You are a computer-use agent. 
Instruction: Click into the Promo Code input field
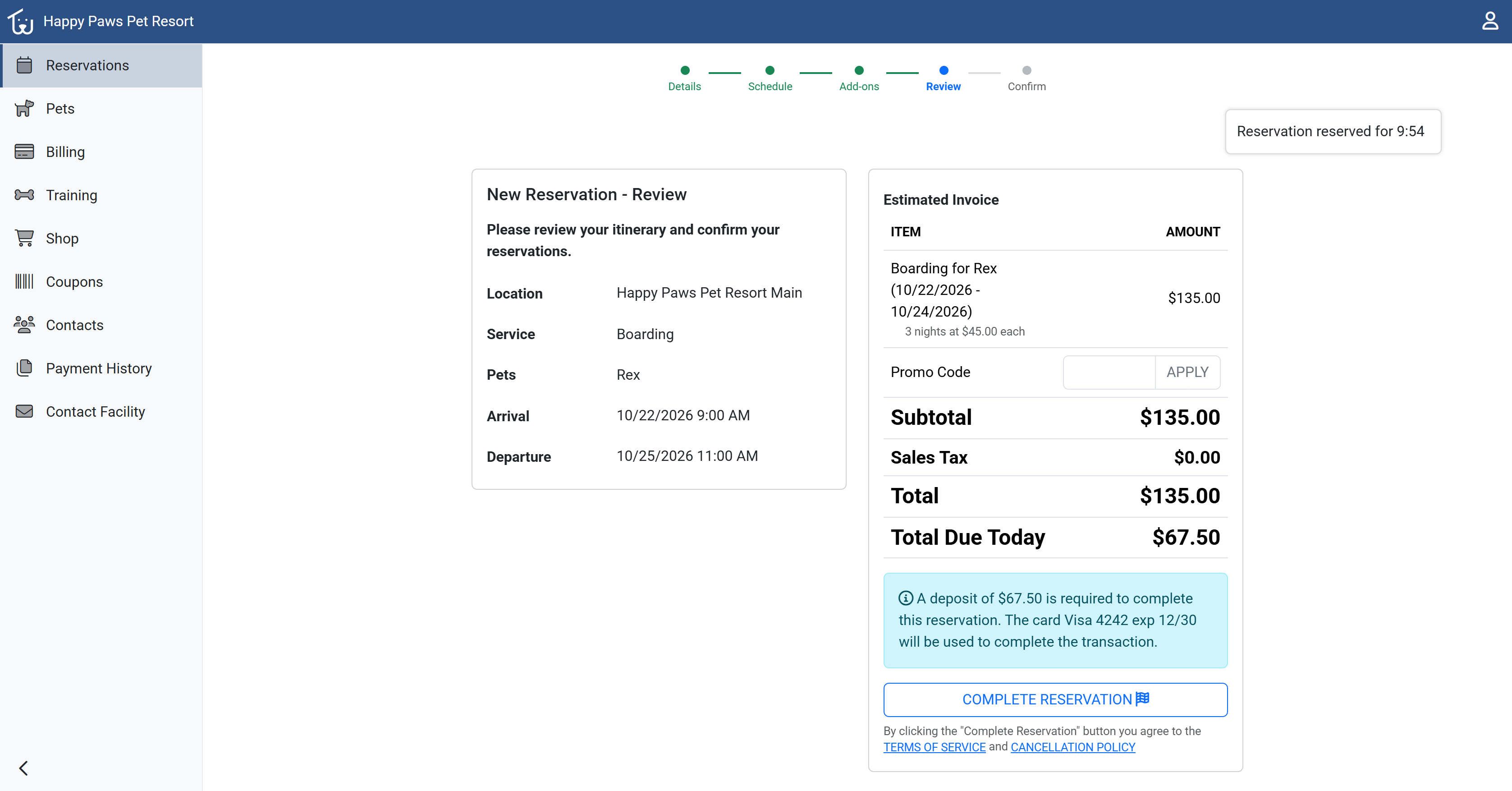tap(1109, 373)
